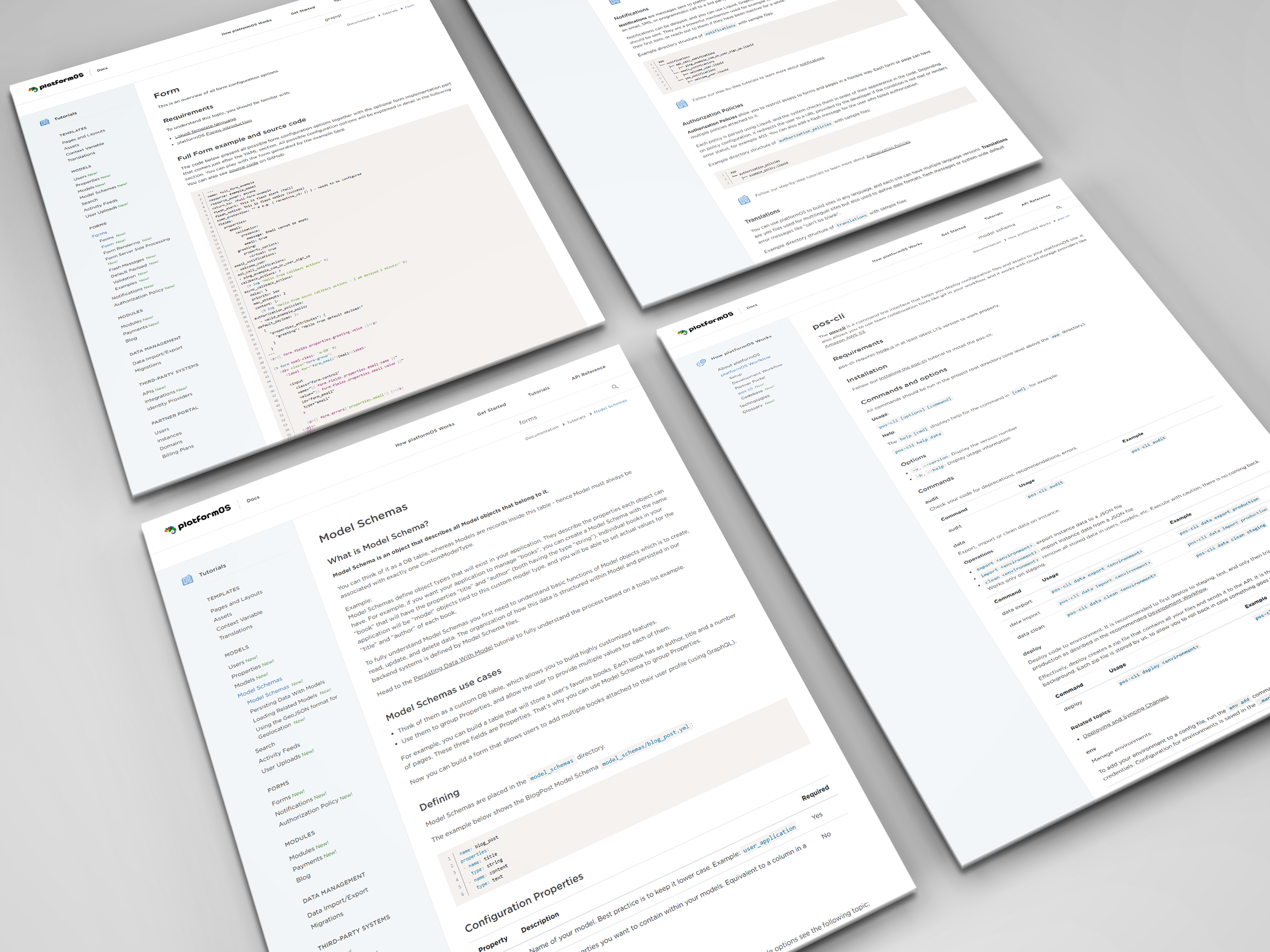Open Pages and Layouts in the Model Schemas sidebar
Screen dimensions: 1270x952
pos(236,601)
